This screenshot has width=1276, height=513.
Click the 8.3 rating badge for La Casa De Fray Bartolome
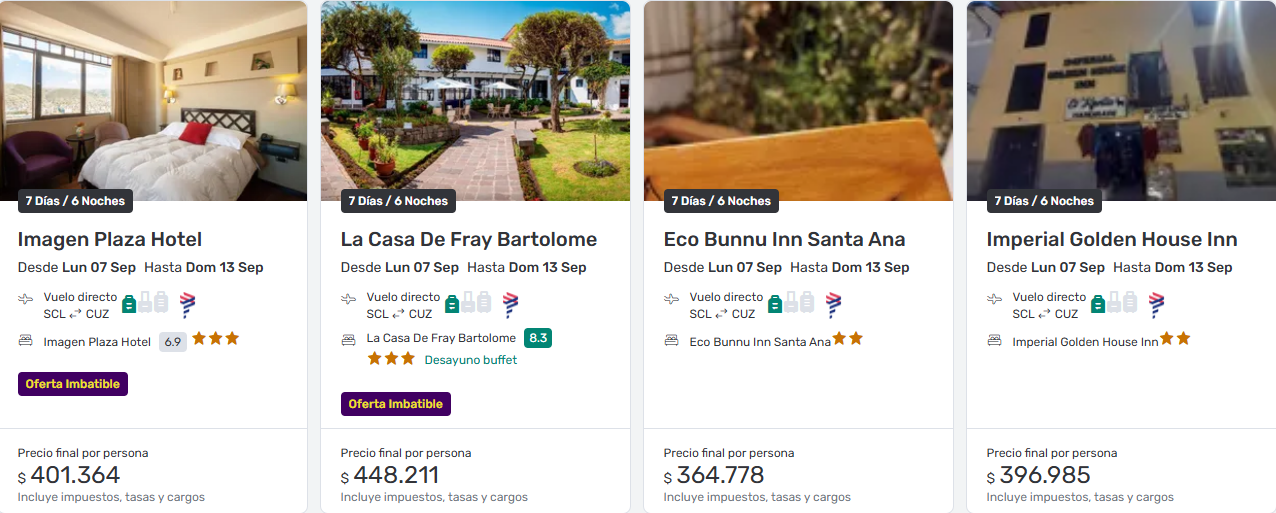(x=538, y=338)
